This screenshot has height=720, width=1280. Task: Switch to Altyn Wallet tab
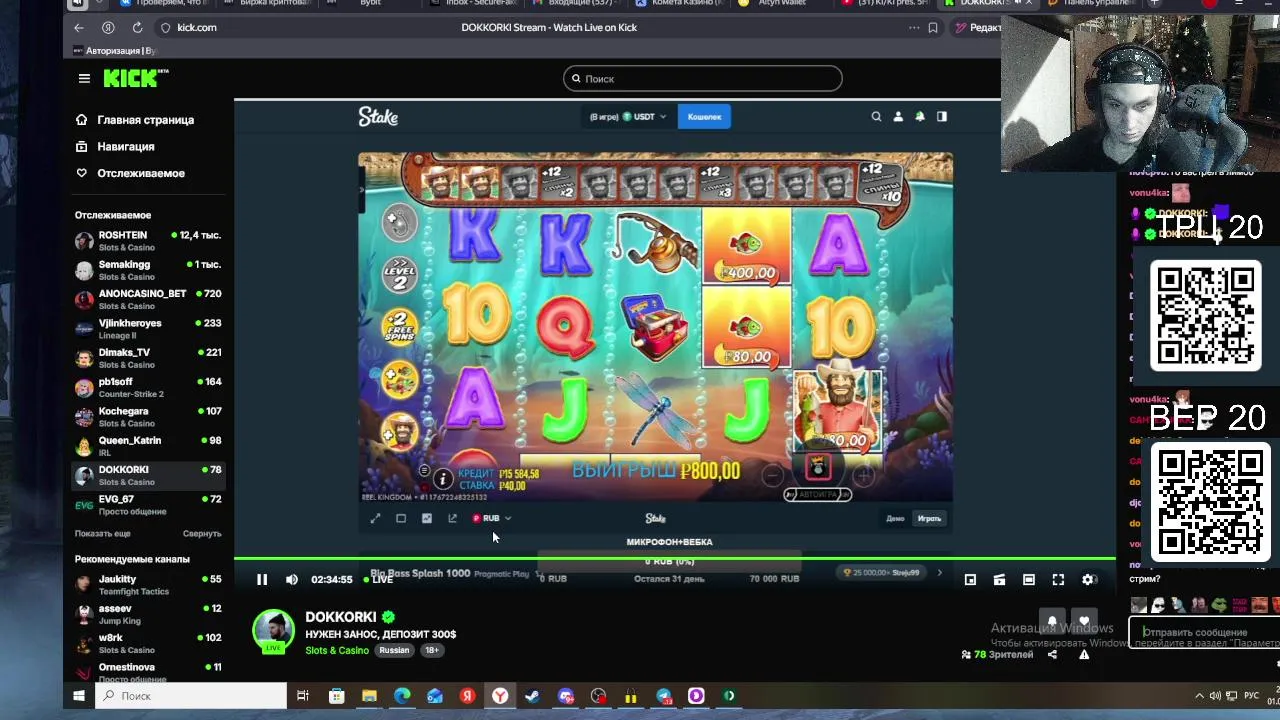(780, 3)
